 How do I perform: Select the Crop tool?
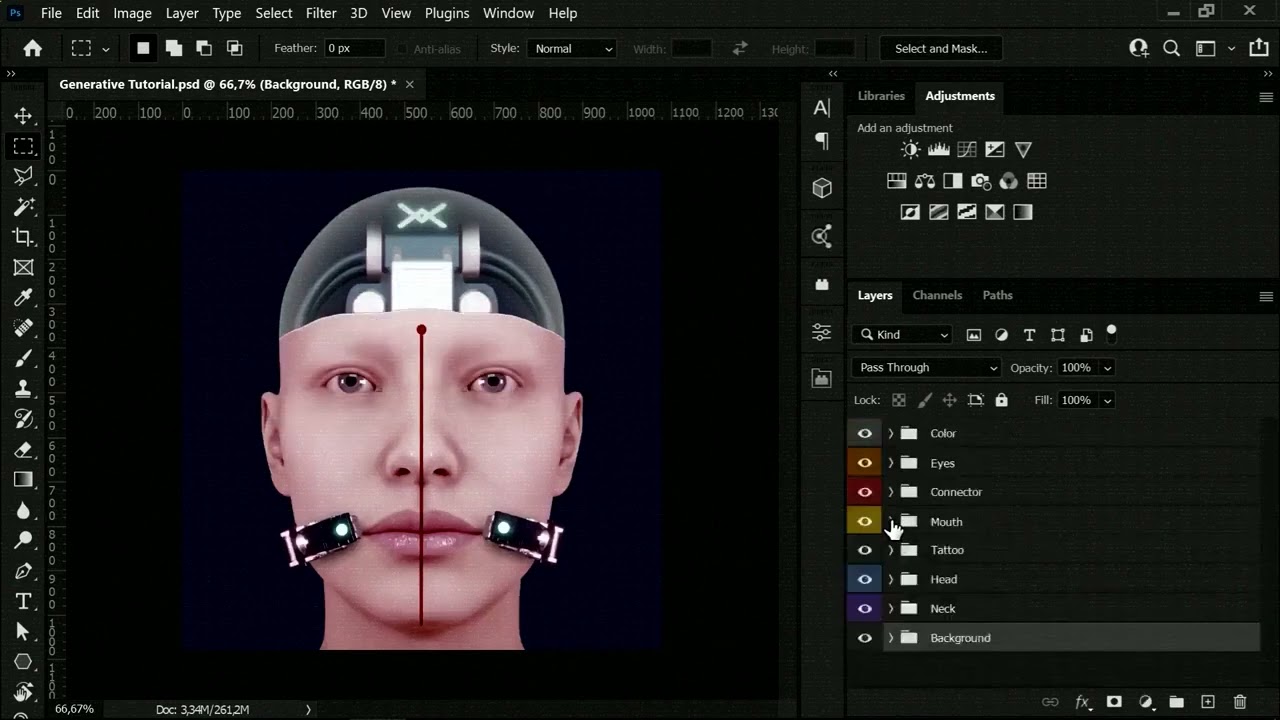coord(23,237)
